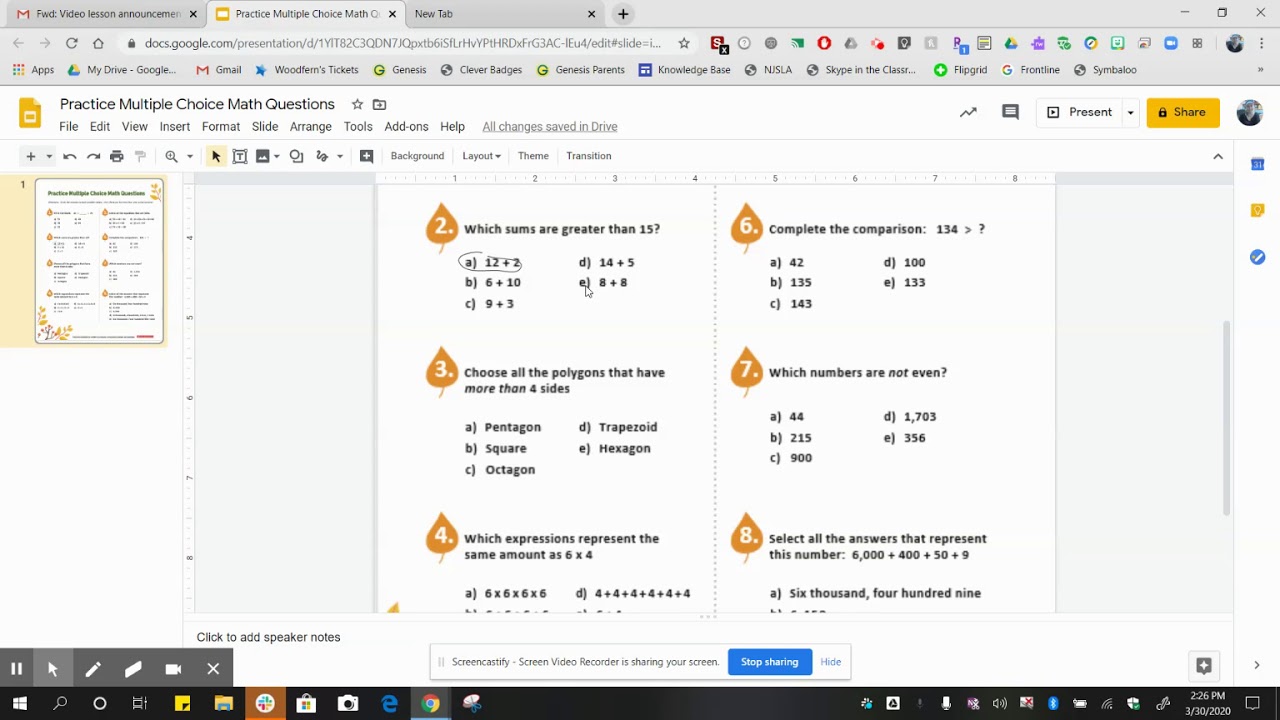
Task: Open the Knowledge Base bookmark
Action: pos(685,70)
